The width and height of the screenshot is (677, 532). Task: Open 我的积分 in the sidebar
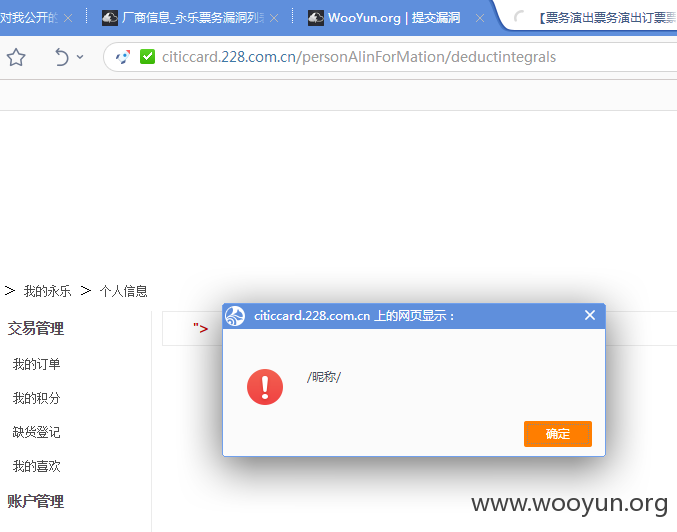[x=36, y=398]
